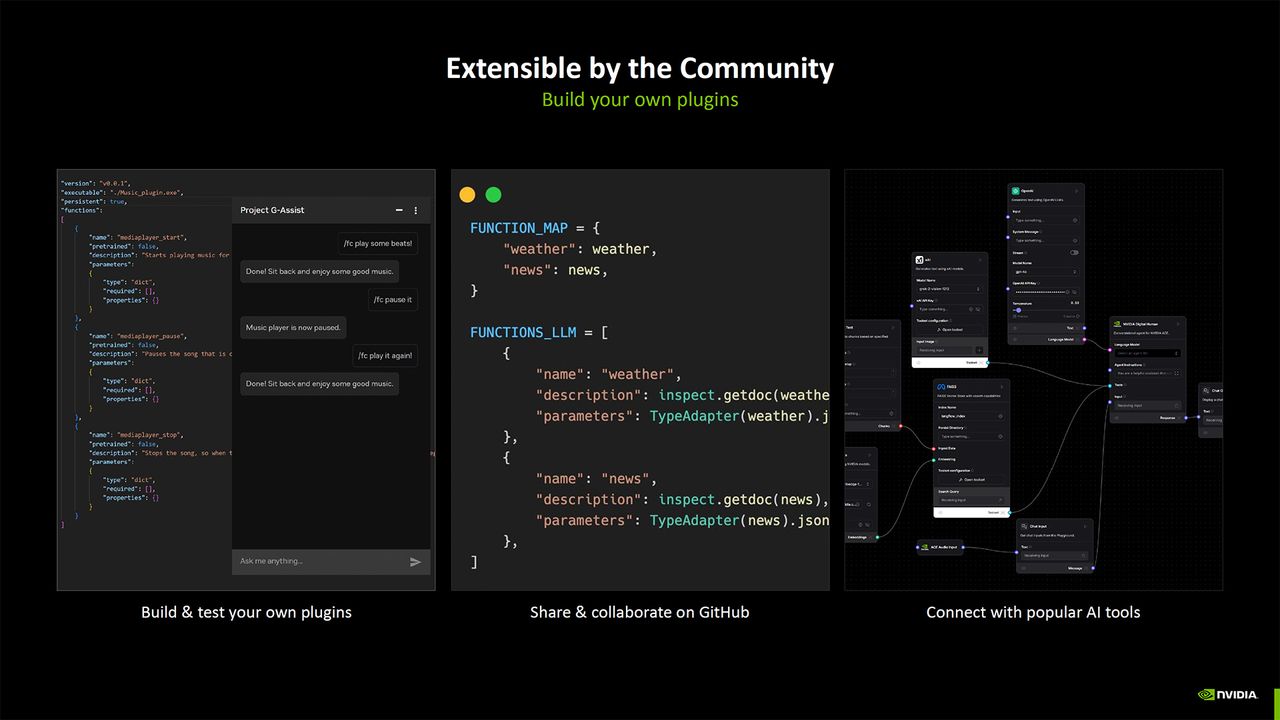
Task: Click the 'Project G-Assist' panel title
Action: pos(272,210)
